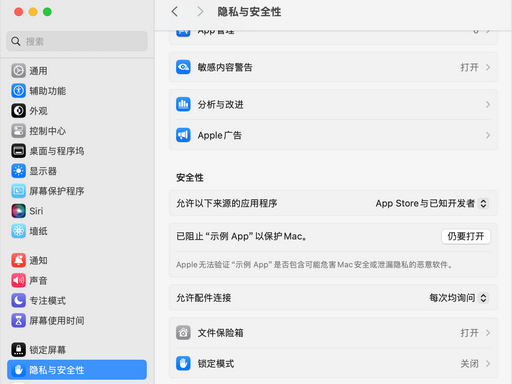Click the 文件保险箱 FileVault icon

pos(183,333)
